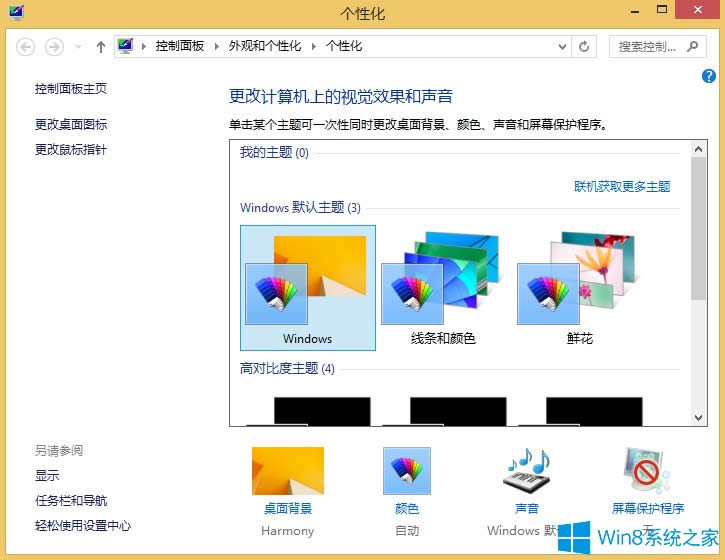This screenshot has width=725, height=560.
Task: Click the window title bar system icon
Action: tap(16, 12)
